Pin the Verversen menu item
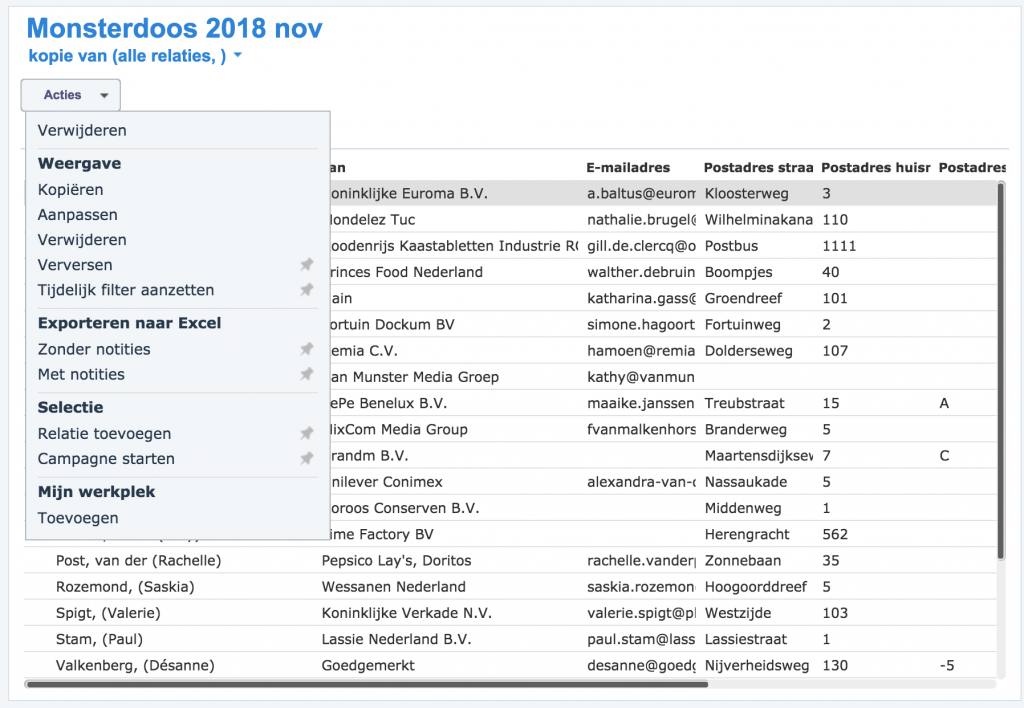 (307, 265)
